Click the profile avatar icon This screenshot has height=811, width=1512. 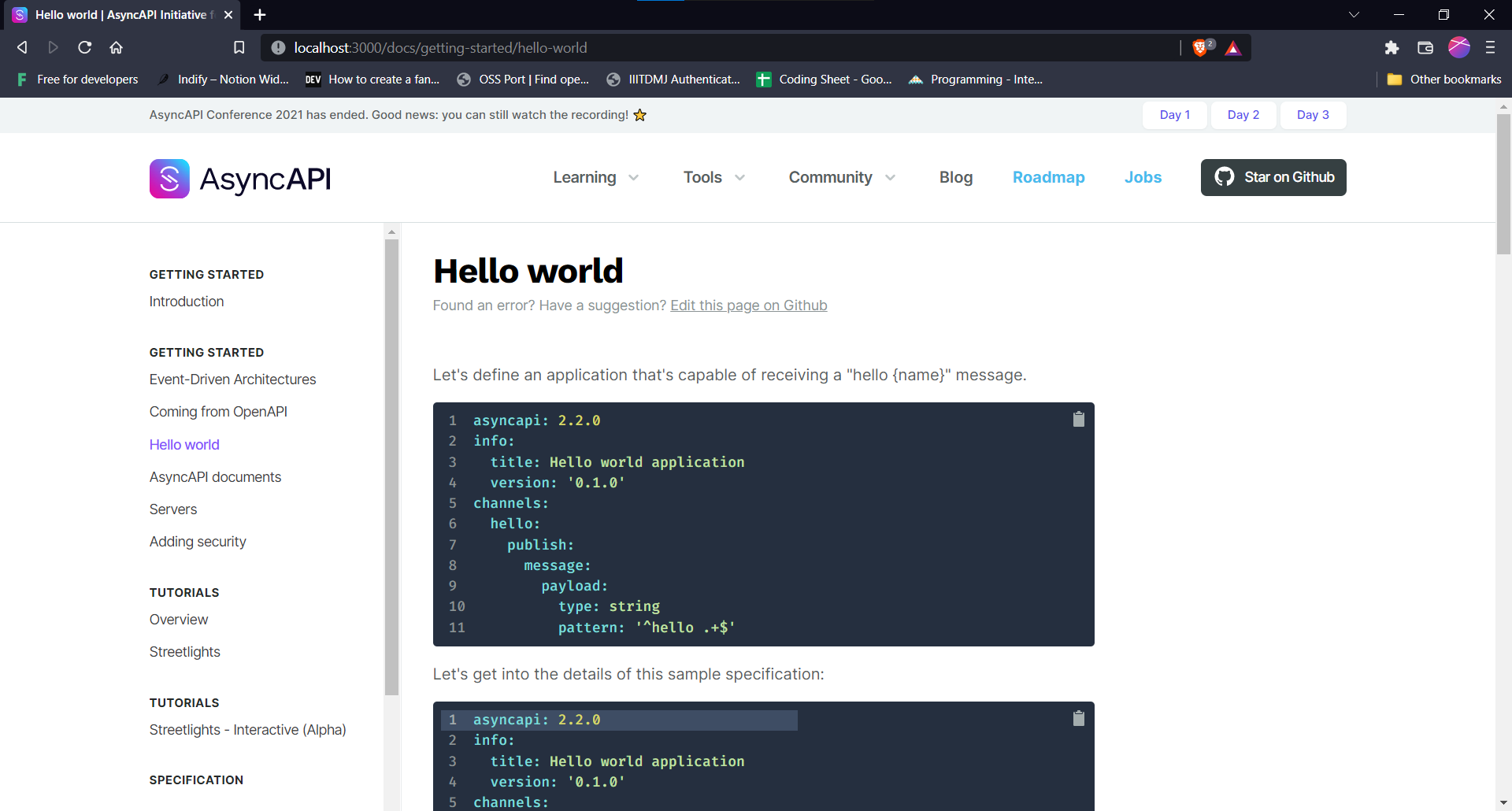click(x=1459, y=47)
